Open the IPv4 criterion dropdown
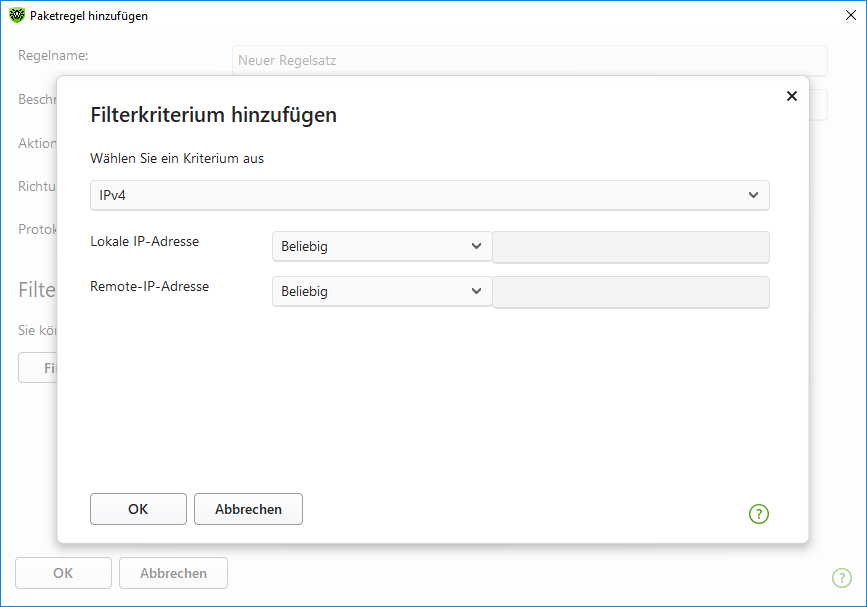This screenshot has height=607, width=867. click(429, 195)
